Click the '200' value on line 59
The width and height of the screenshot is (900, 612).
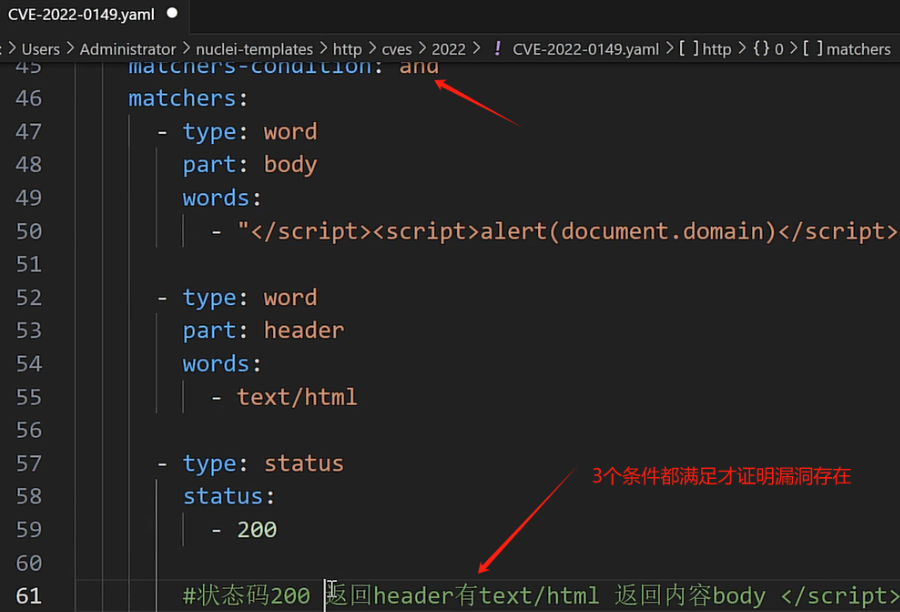(257, 530)
